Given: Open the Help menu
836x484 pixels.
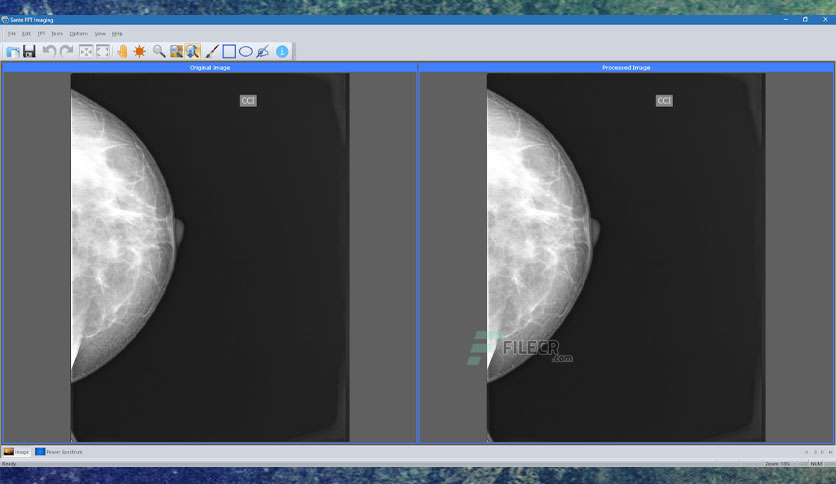Looking at the screenshot, I should [x=117, y=34].
